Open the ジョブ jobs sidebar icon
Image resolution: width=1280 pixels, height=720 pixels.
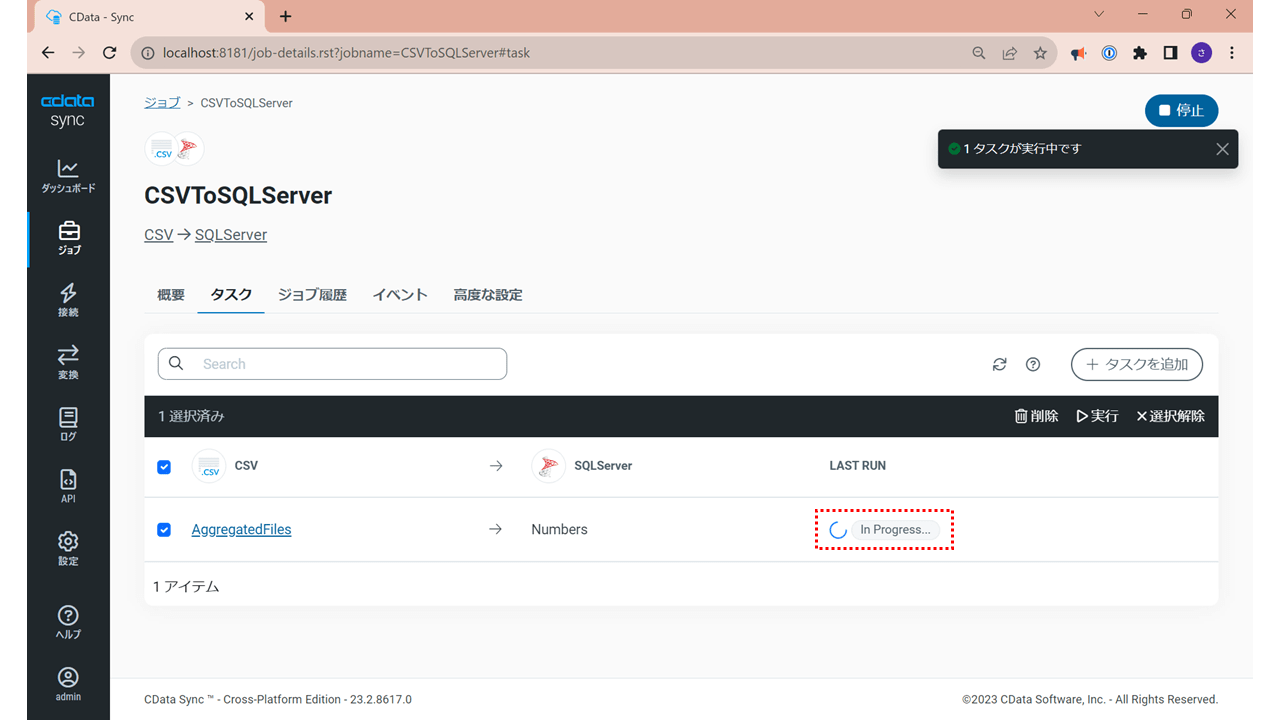68,238
